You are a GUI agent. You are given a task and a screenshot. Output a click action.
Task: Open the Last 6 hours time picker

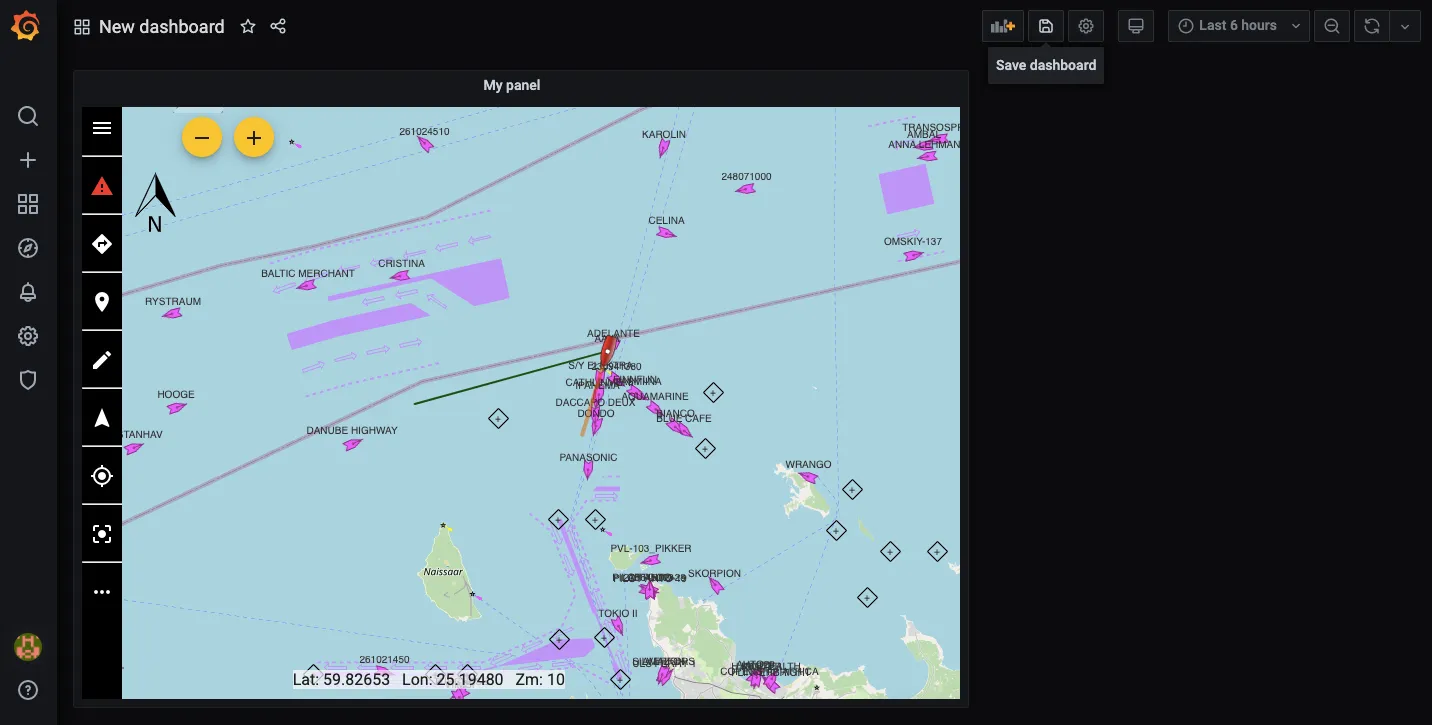click(1238, 26)
